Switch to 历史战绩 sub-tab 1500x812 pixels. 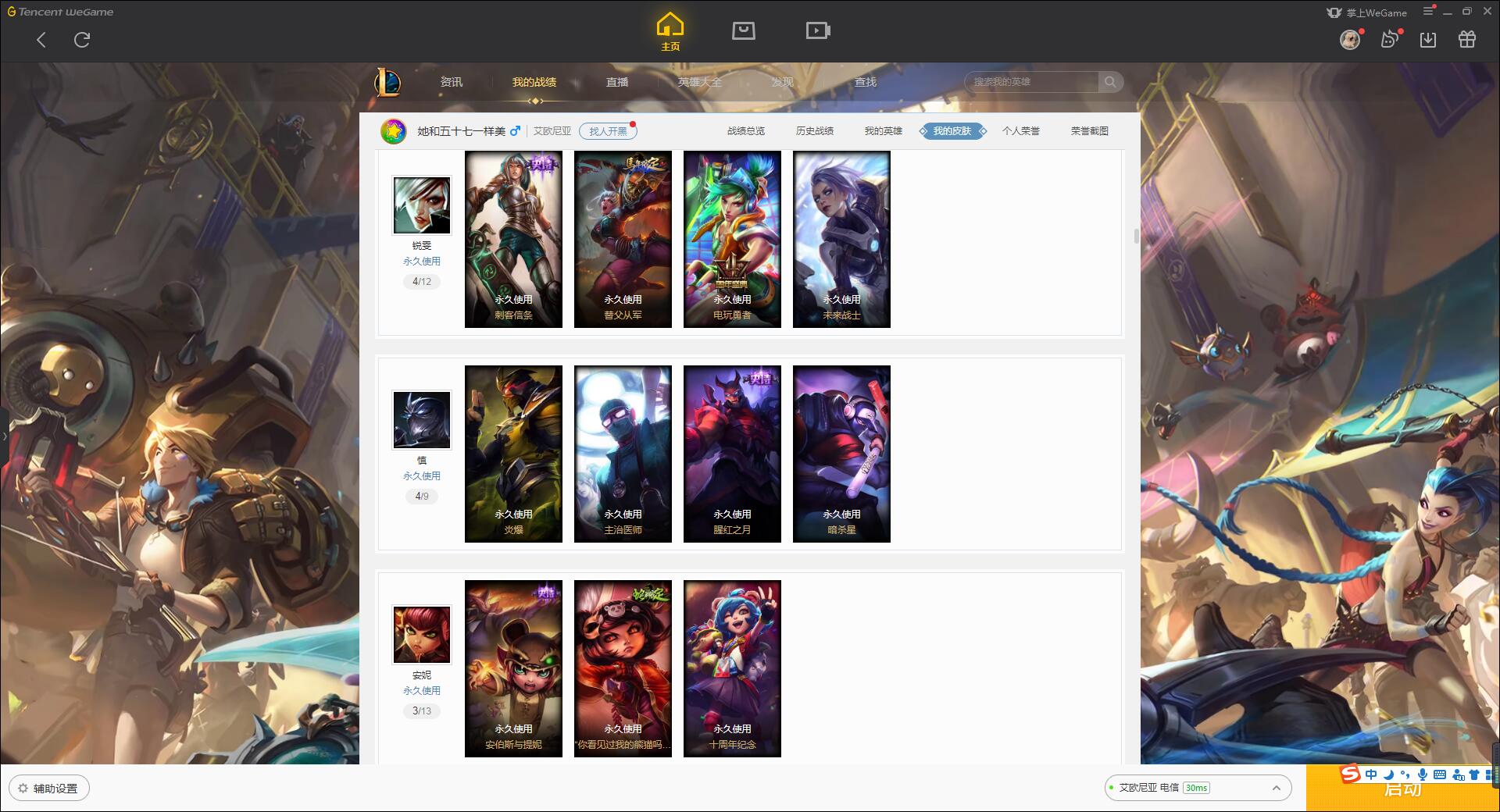click(x=815, y=131)
